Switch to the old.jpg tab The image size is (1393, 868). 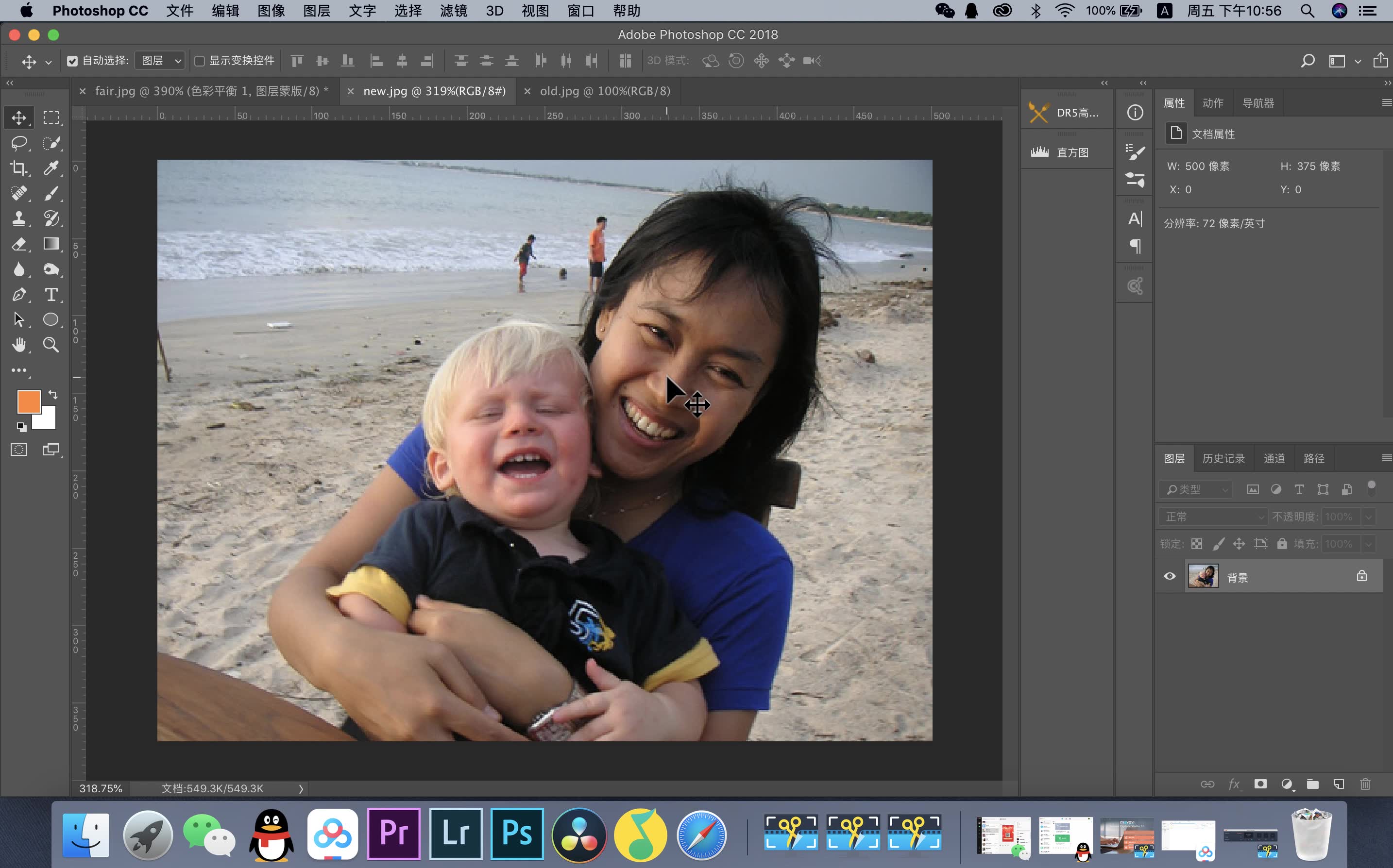(x=605, y=91)
